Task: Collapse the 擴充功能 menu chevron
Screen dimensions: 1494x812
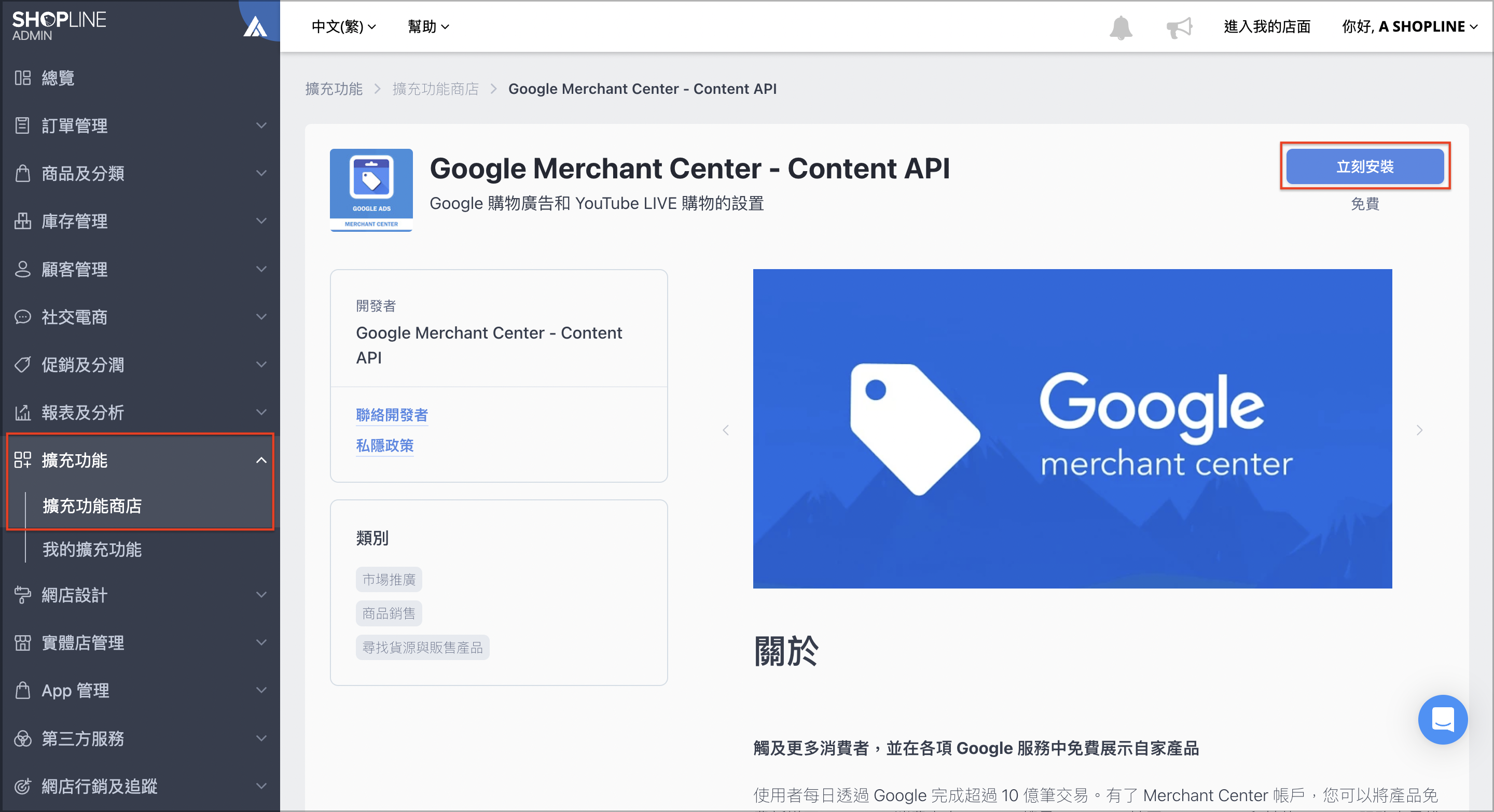Action: tap(261, 459)
